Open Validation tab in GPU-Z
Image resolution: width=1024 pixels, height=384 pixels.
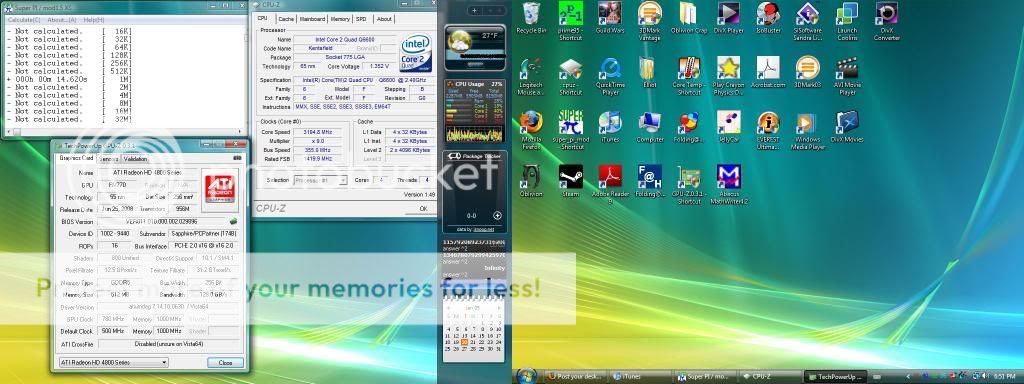(135, 159)
